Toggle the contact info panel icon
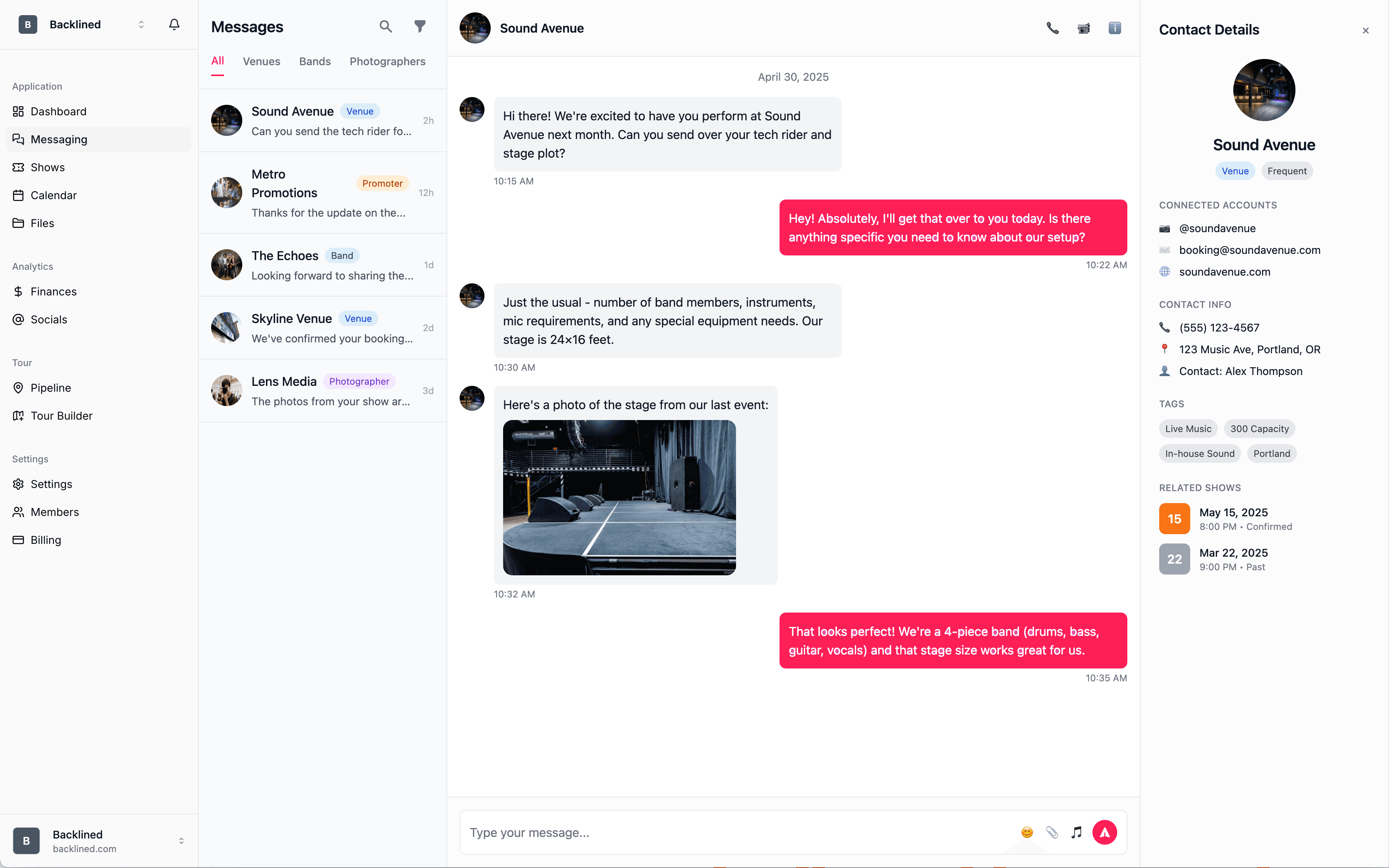Viewport: 1389px width, 868px height. coord(1115,28)
